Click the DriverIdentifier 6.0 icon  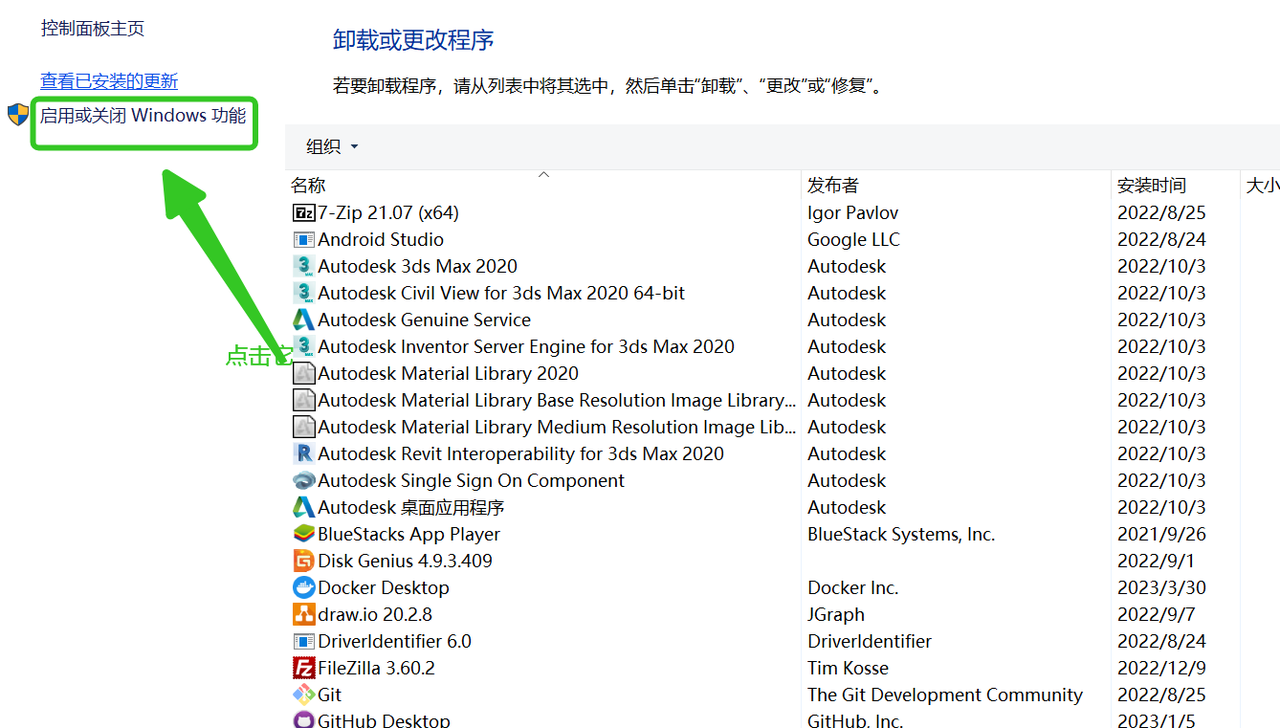[304, 642]
